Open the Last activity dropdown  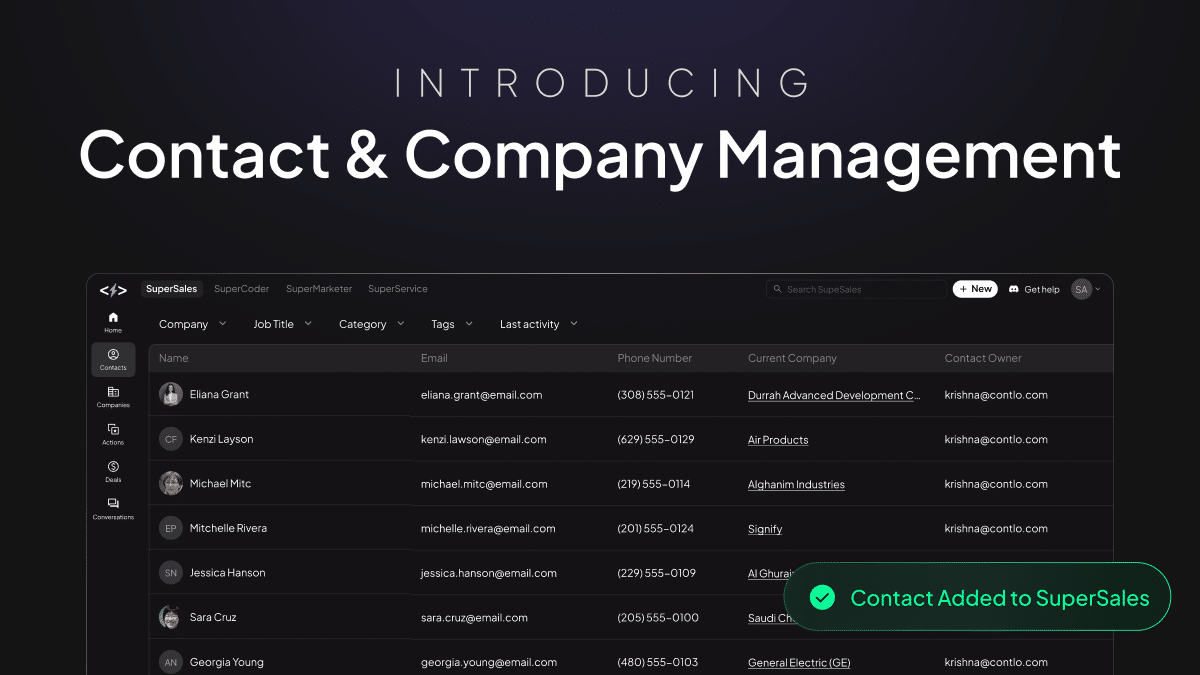538,323
